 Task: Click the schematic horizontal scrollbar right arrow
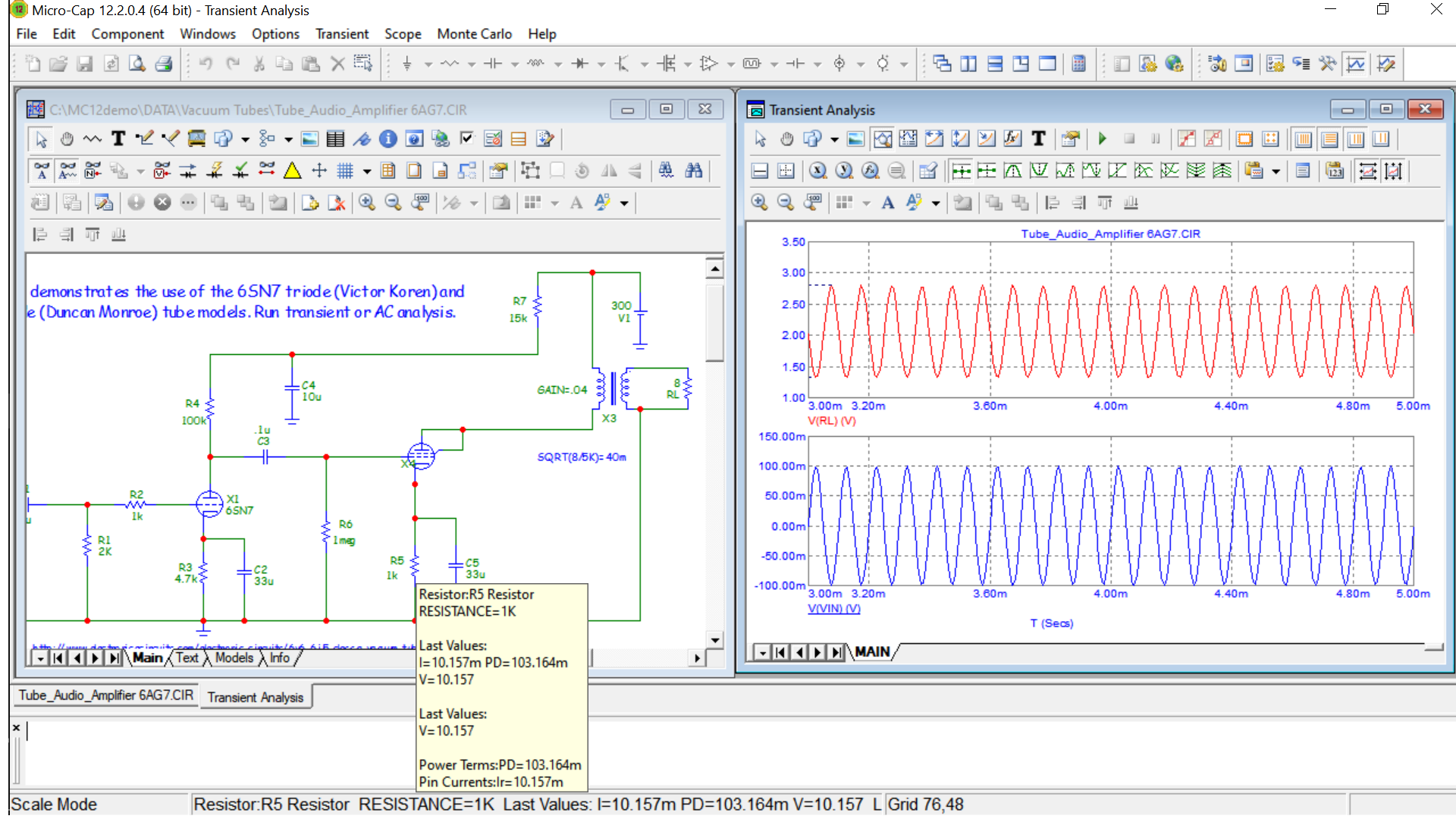click(698, 658)
